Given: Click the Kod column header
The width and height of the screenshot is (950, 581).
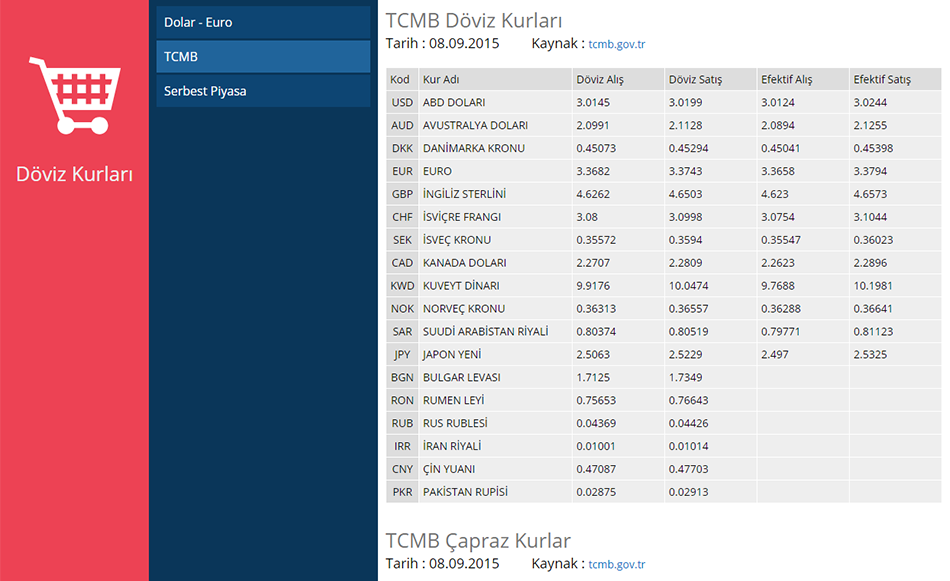Looking at the screenshot, I should click(400, 79).
